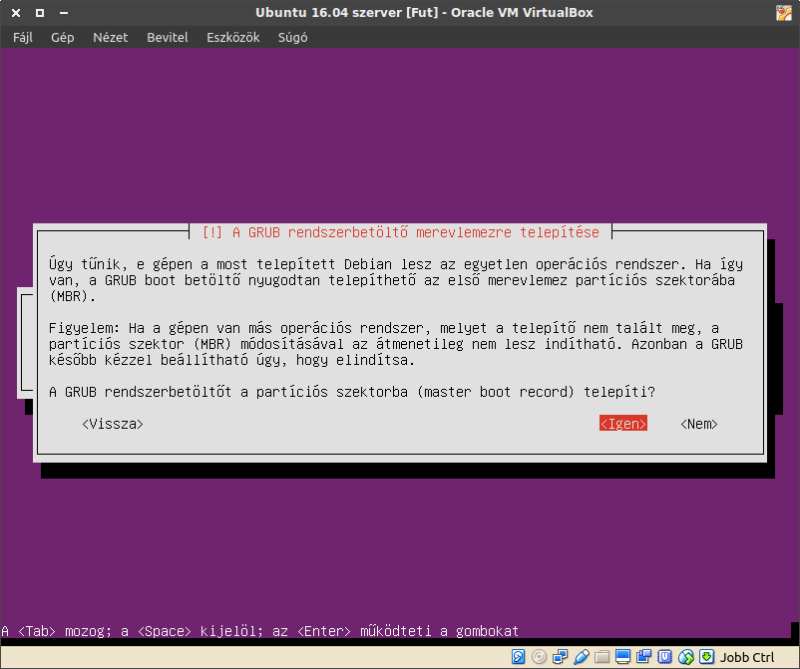Open the Eszközök menu
Viewport: 800px width, 669px height.
pos(233,37)
